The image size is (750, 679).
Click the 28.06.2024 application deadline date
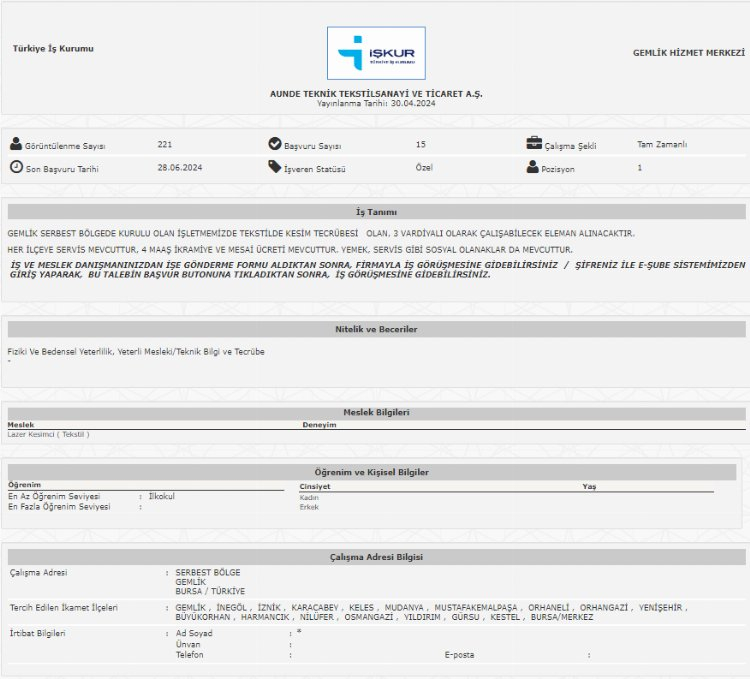(180, 168)
